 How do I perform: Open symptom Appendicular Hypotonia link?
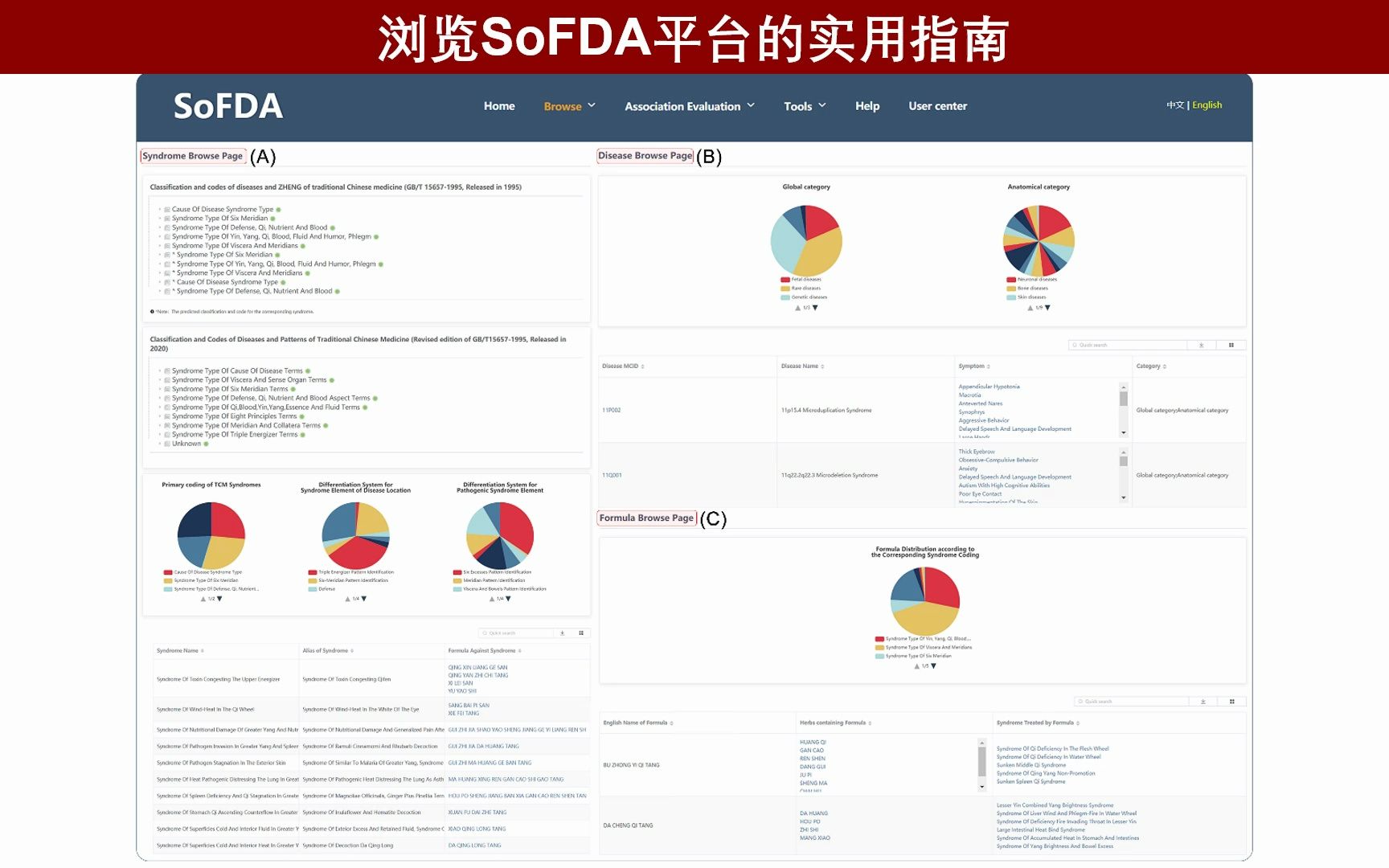(x=989, y=387)
